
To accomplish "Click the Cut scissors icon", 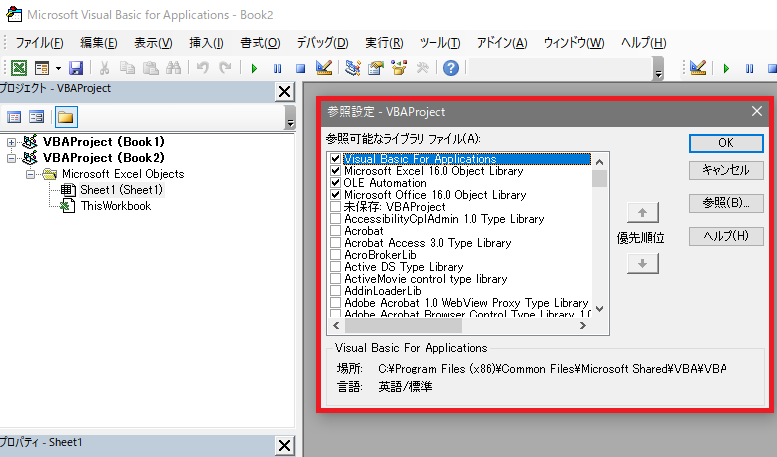I will click(x=104, y=68).
